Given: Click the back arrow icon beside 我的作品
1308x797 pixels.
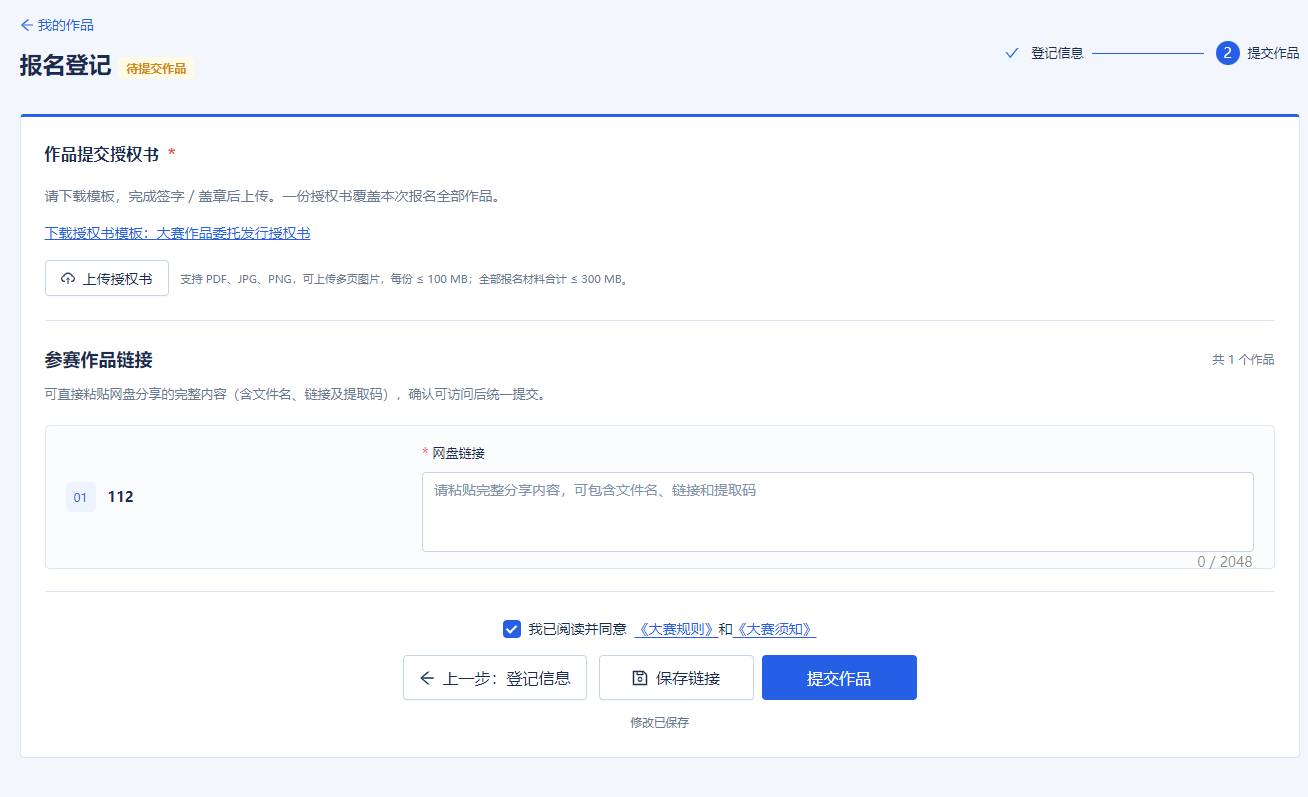Looking at the screenshot, I should 26,25.
